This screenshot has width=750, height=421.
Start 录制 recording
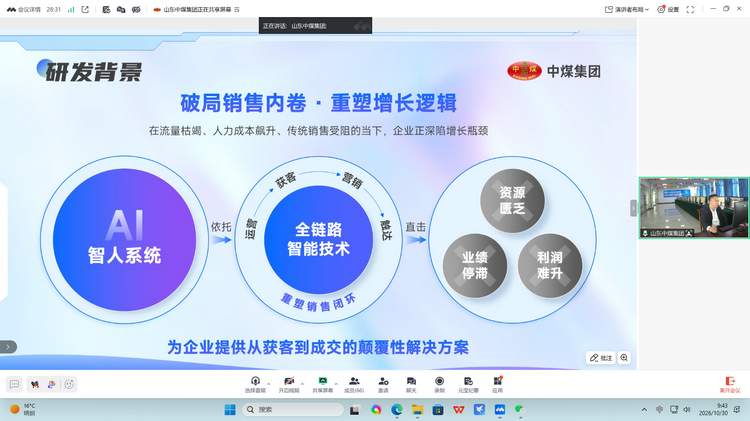click(x=439, y=385)
